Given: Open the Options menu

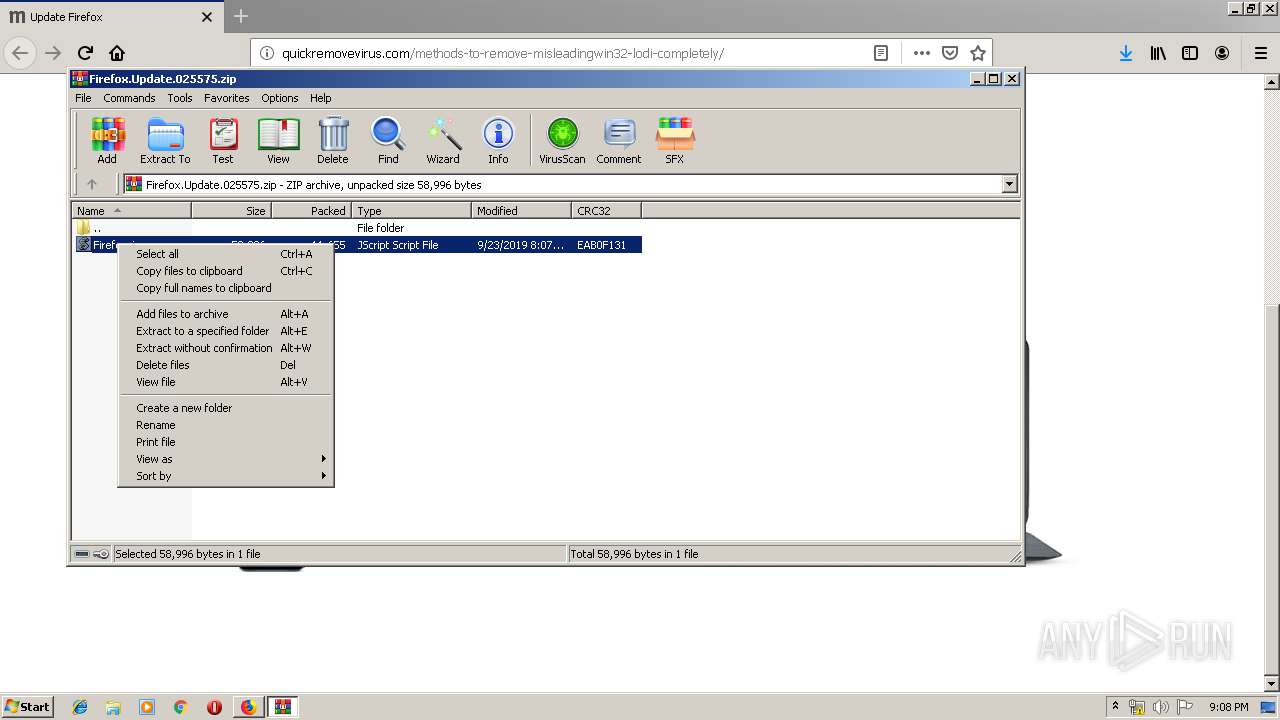Looking at the screenshot, I should click(x=280, y=98).
